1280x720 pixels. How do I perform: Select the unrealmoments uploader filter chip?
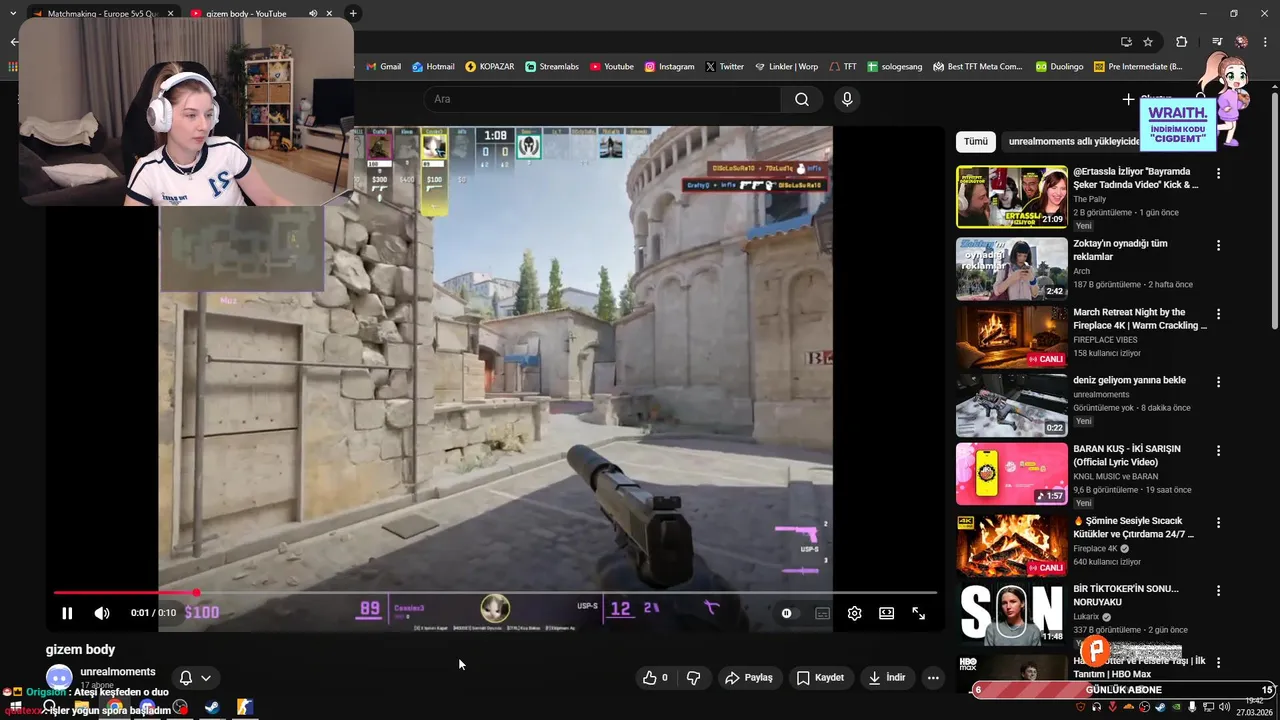(x=1074, y=141)
